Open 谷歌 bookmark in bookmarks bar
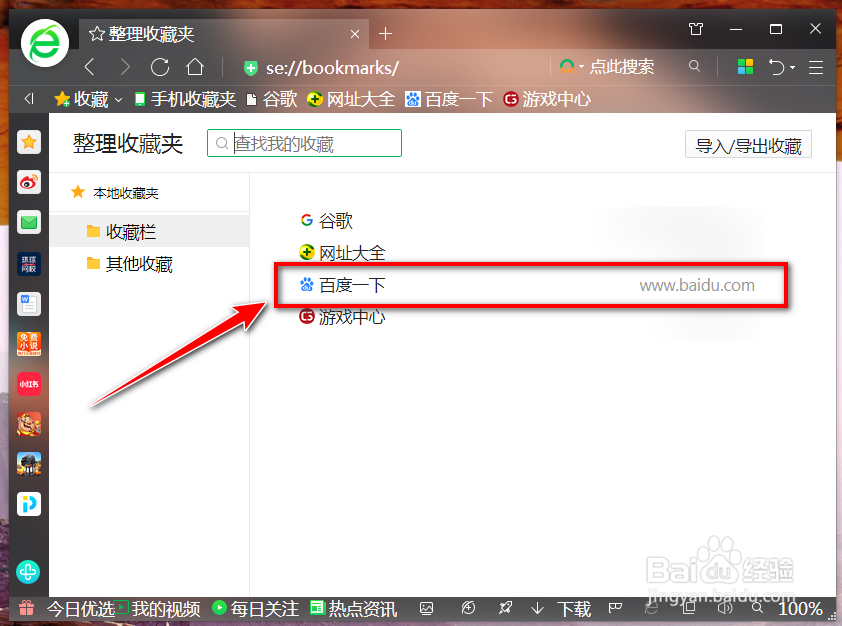This screenshot has height=626, width=842. coord(272,99)
